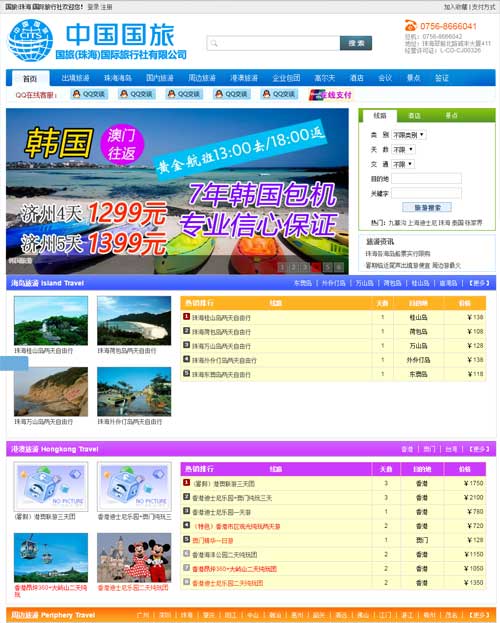Open the 类别 不限类别 dropdown
This screenshot has width=500, height=623.
(409, 135)
